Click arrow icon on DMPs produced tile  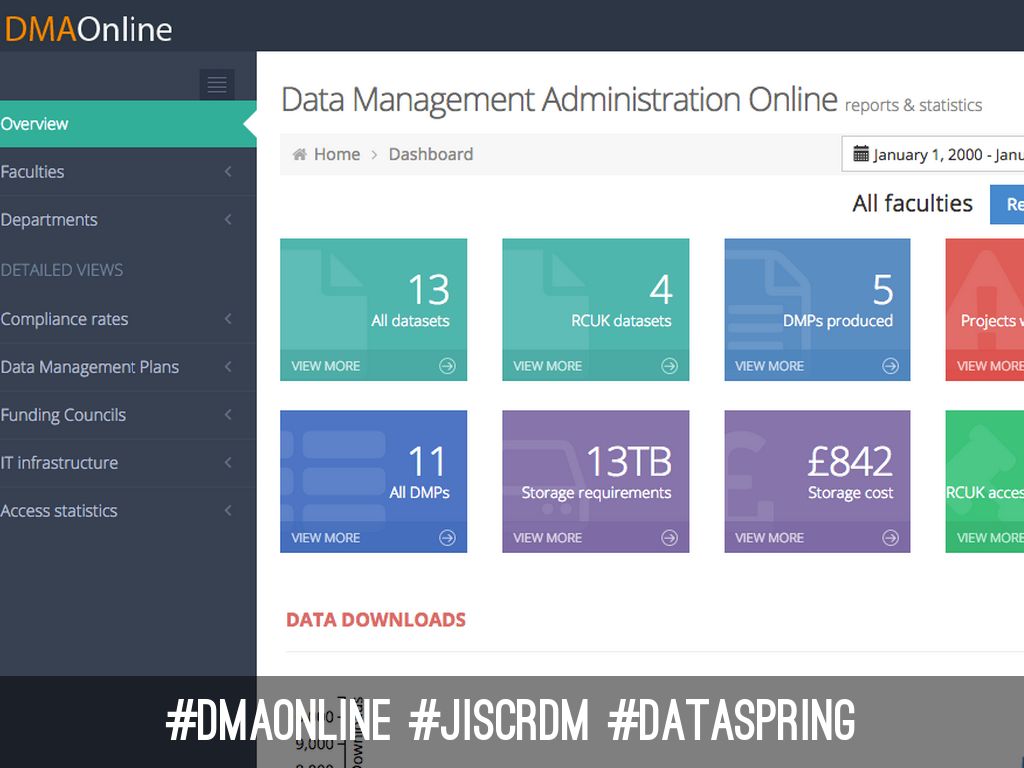(890, 366)
